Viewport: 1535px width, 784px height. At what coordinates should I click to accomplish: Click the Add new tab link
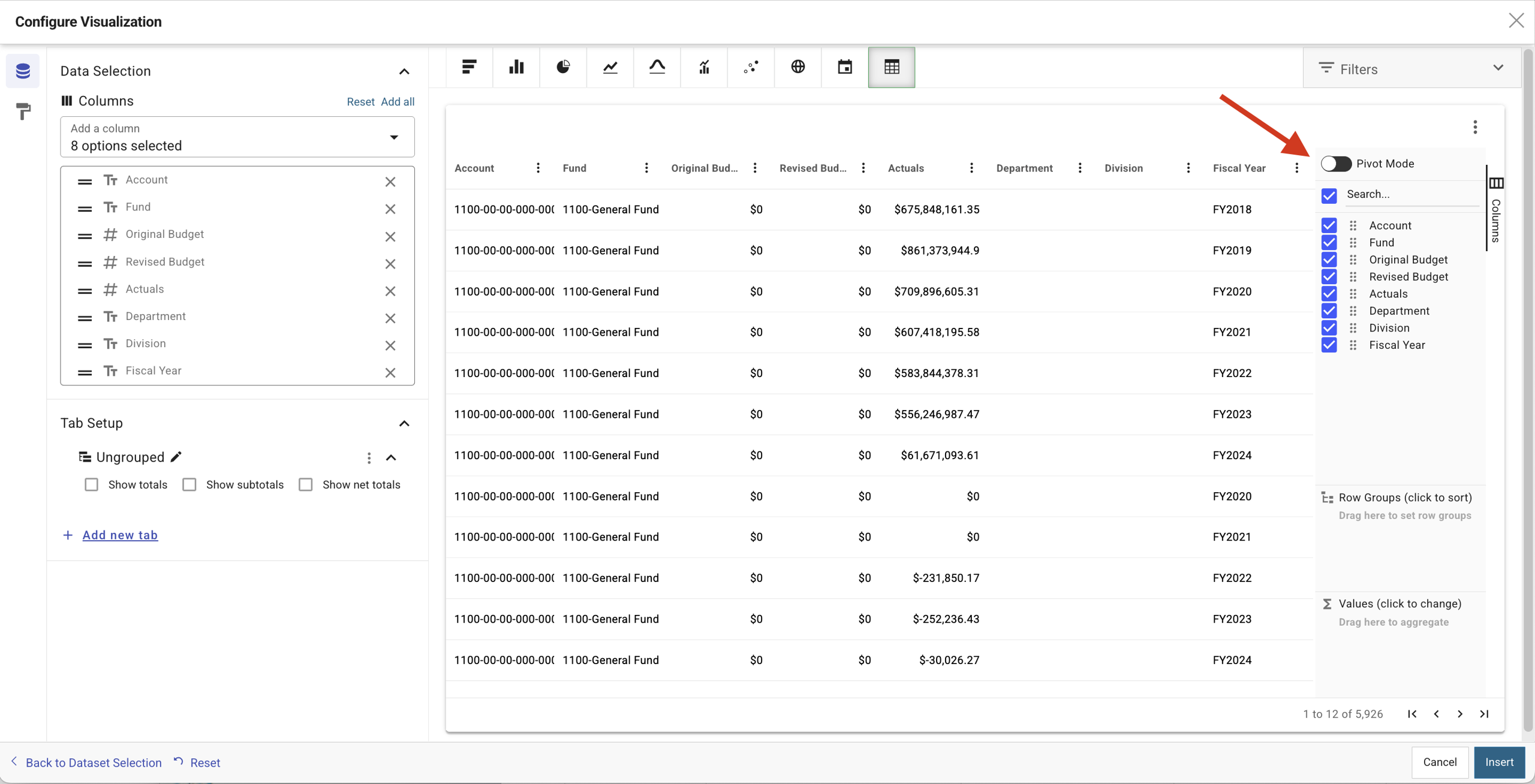click(120, 535)
